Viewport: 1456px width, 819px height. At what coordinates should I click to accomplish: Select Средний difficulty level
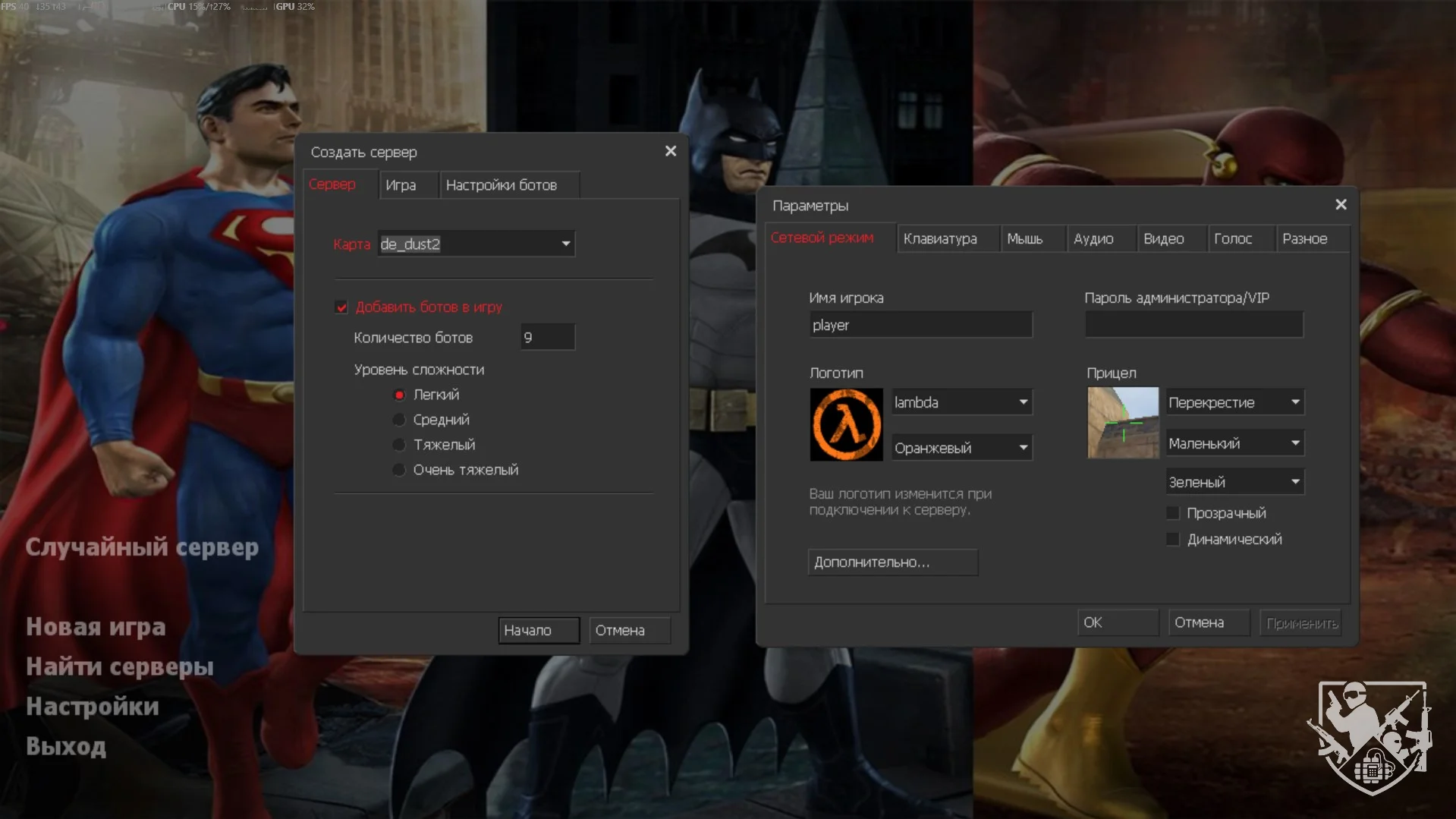(399, 420)
